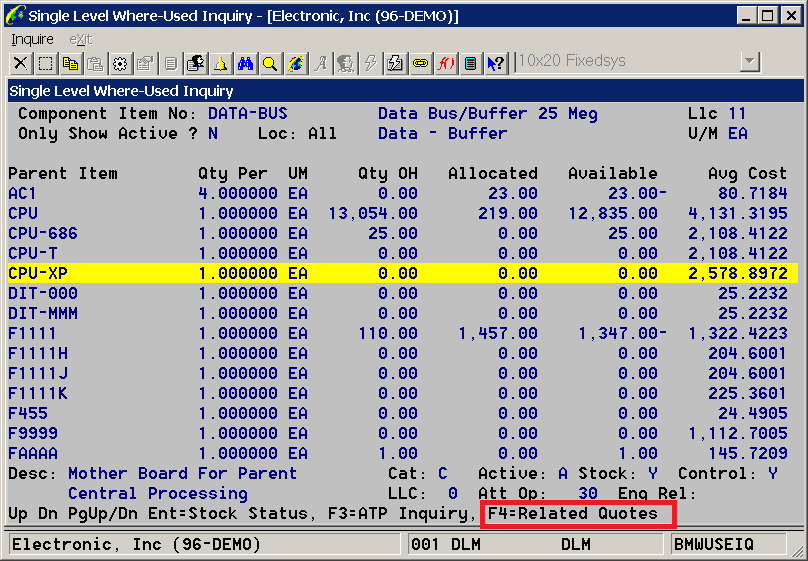This screenshot has width=808, height=561.
Task: Select the AC1 parent item row
Action: click(x=402, y=193)
